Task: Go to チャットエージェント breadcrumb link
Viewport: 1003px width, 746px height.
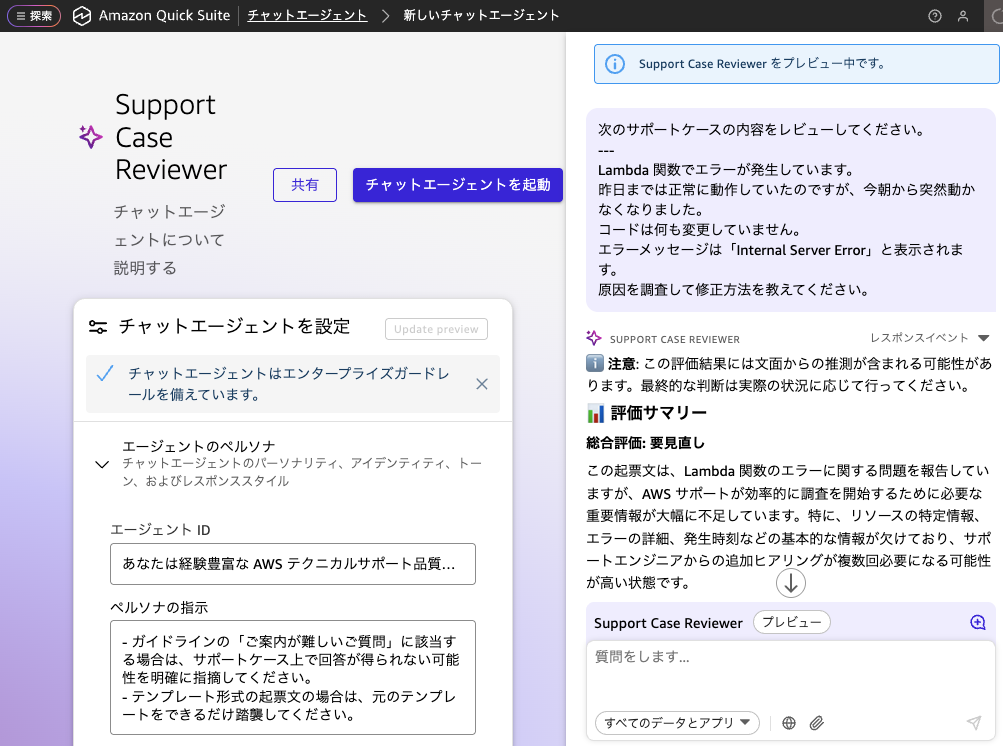Action: [307, 16]
